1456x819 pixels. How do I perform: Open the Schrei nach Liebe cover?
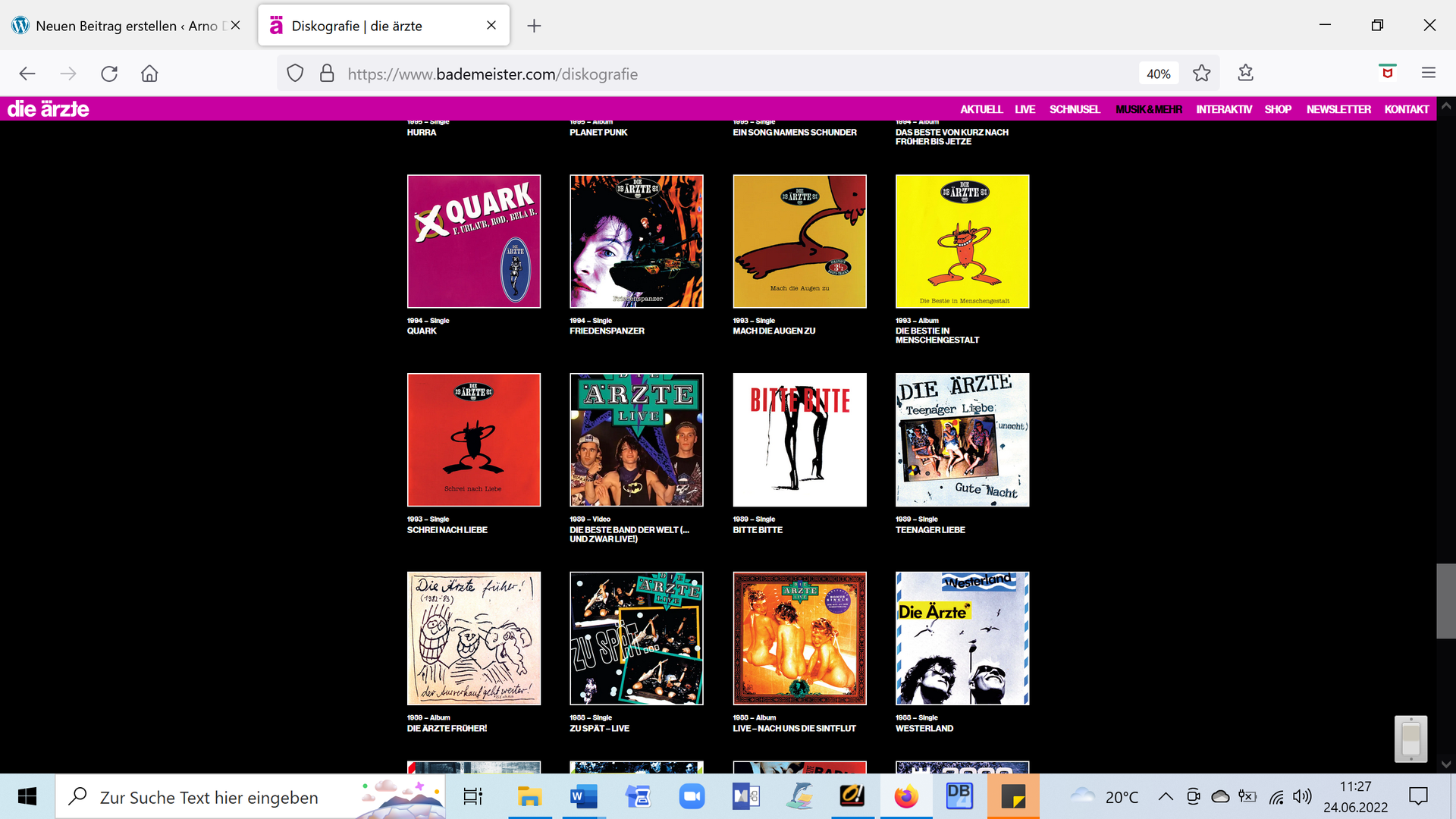pyautogui.click(x=474, y=440)
